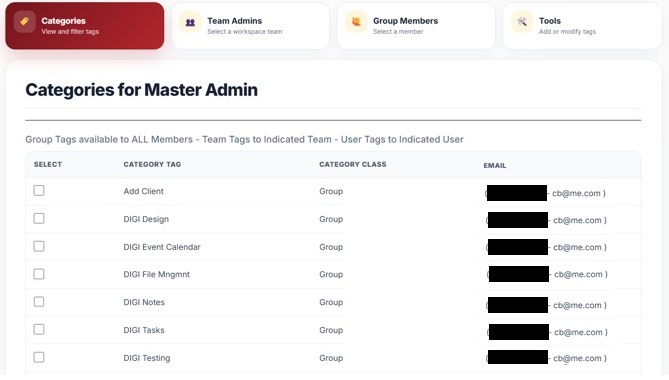Screen dimensions: 669x380
Task: Click the 'DIGI Notes' tag name
Action: pos(144,302)
